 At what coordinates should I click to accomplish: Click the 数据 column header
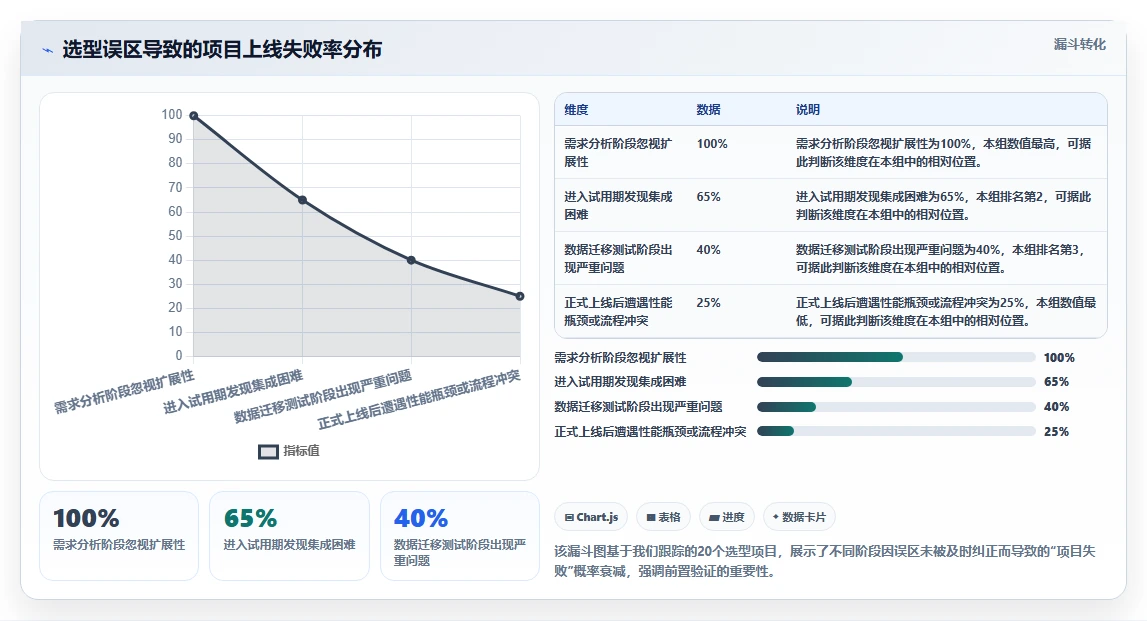pos(708,110)
